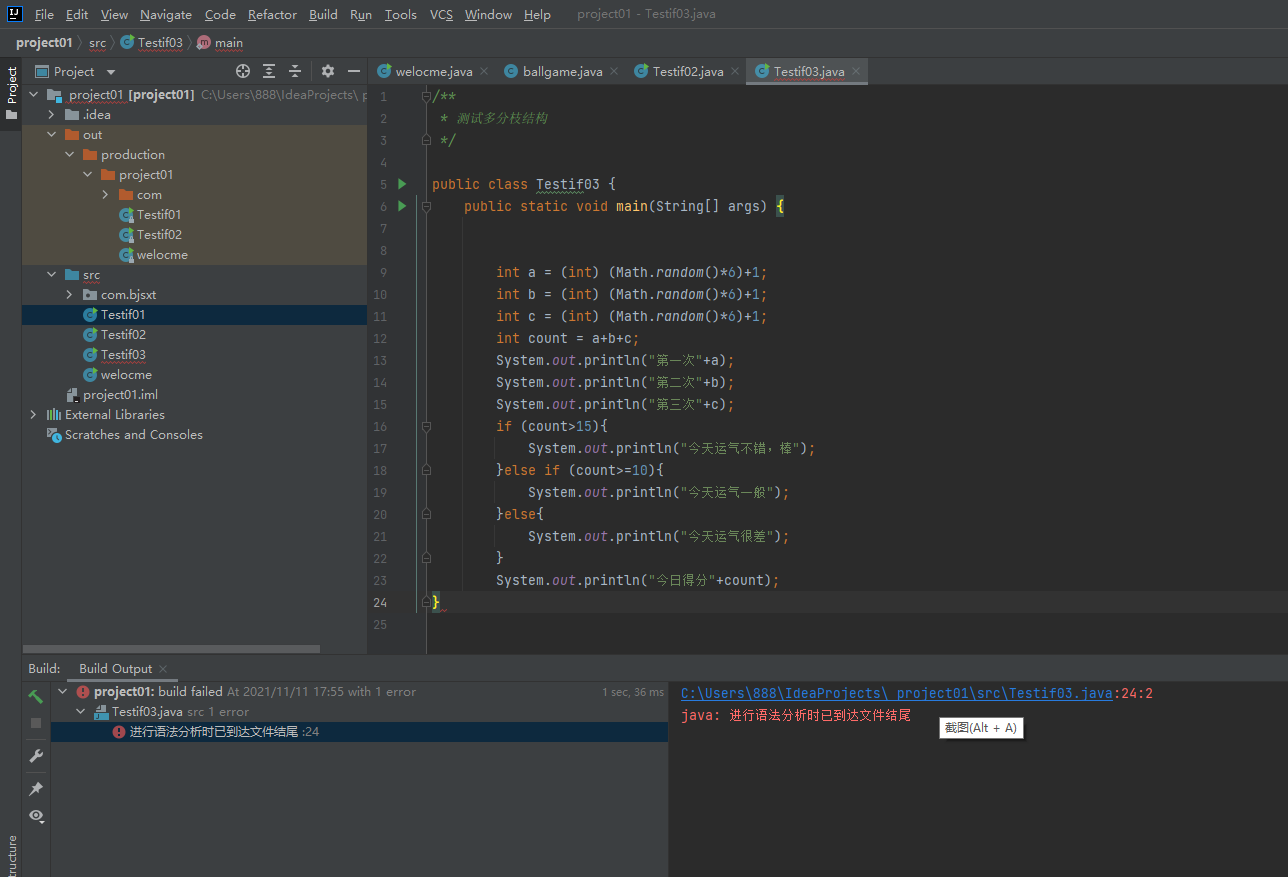Close the Testif03.java editor tab
The image size is (1288, 877).
[856, 71]
